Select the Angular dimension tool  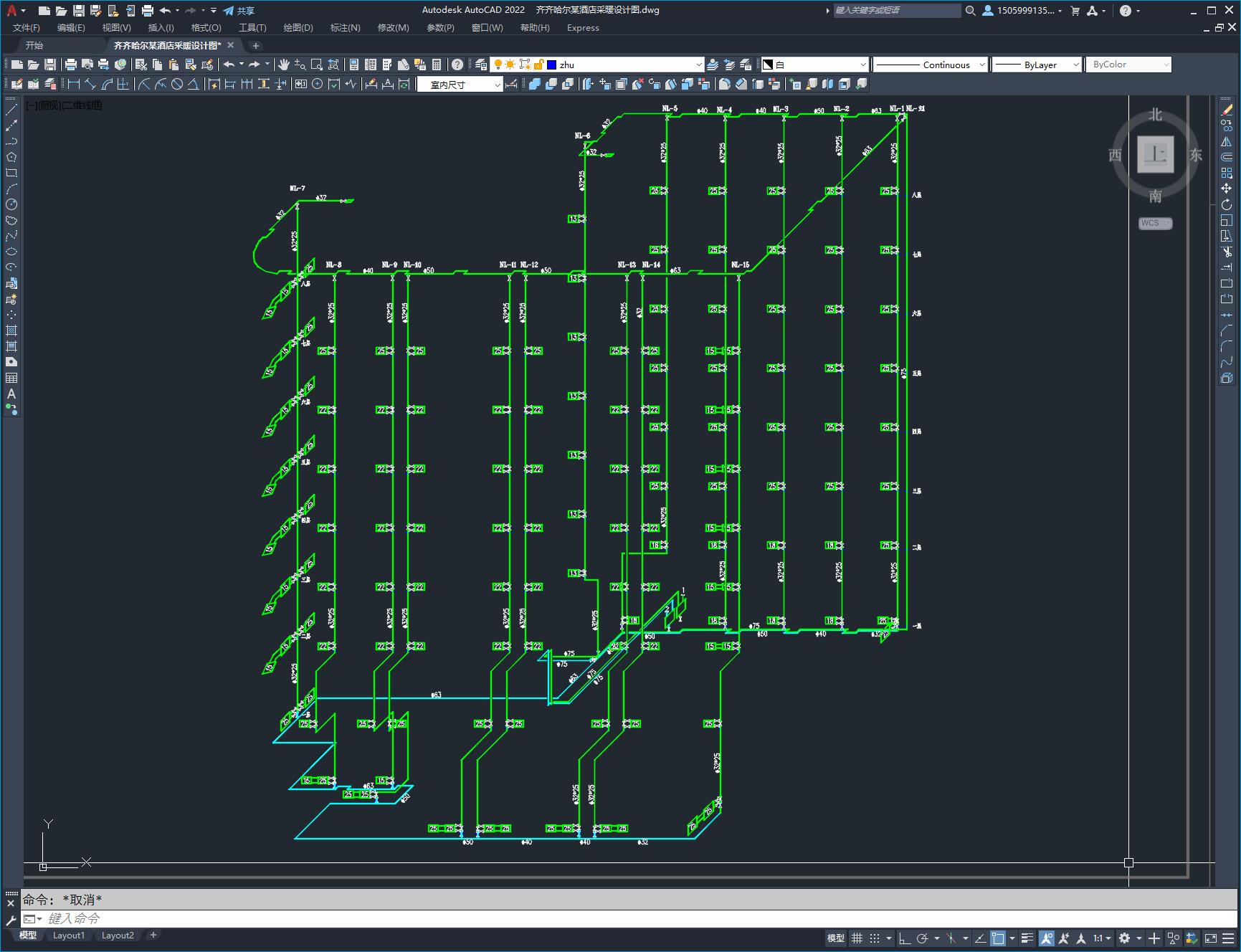193,84
